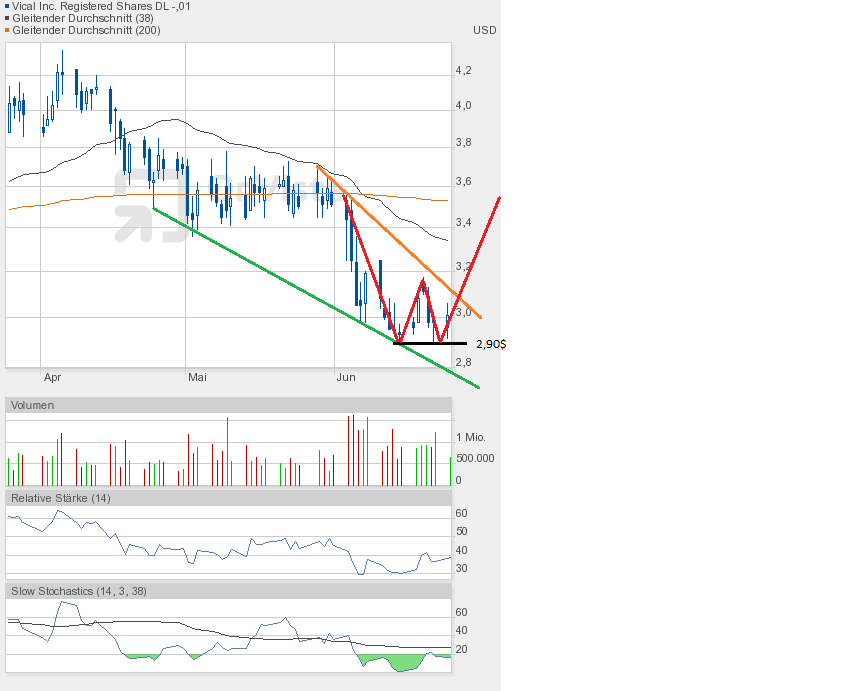Click the 500.000 volume axis label

coord(473,459)
